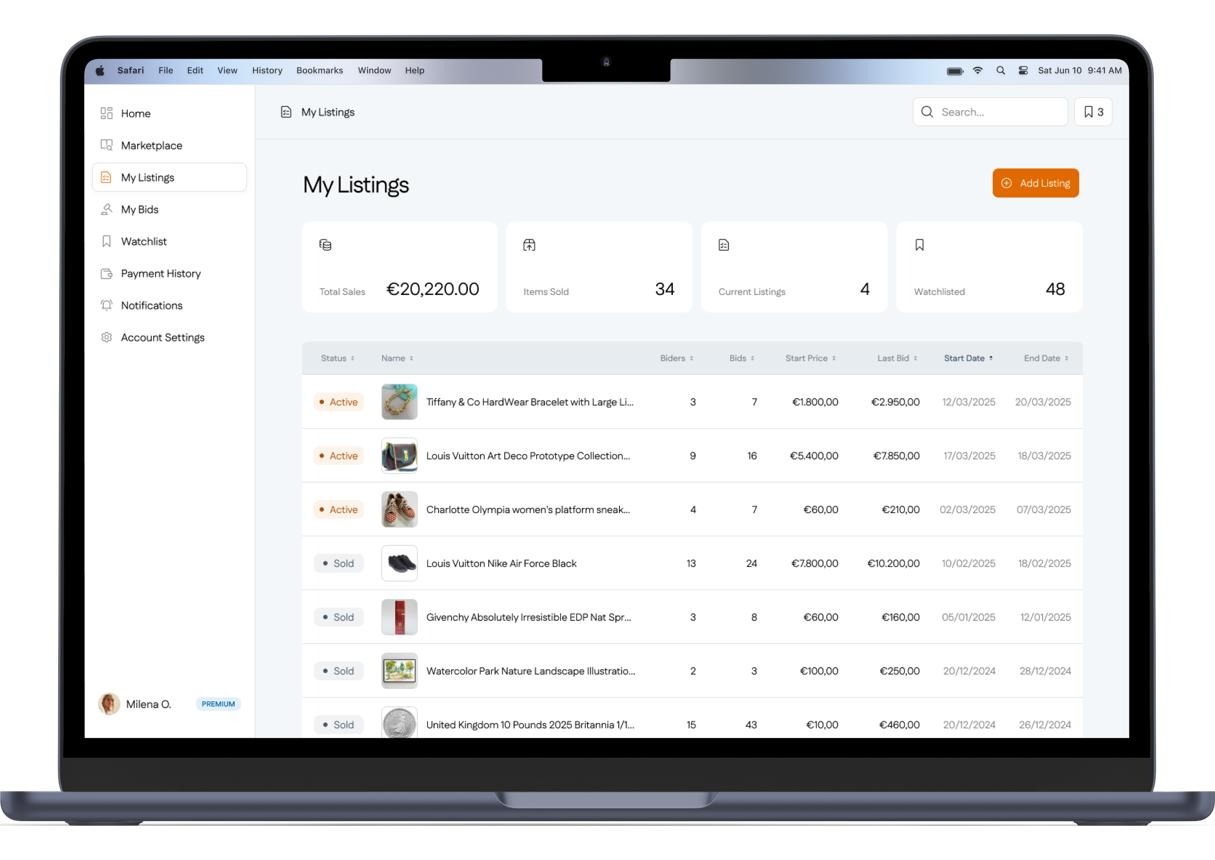Sort table by End Date column
This screenshot has width=1215, height=860.
[x=1046, y=358]
